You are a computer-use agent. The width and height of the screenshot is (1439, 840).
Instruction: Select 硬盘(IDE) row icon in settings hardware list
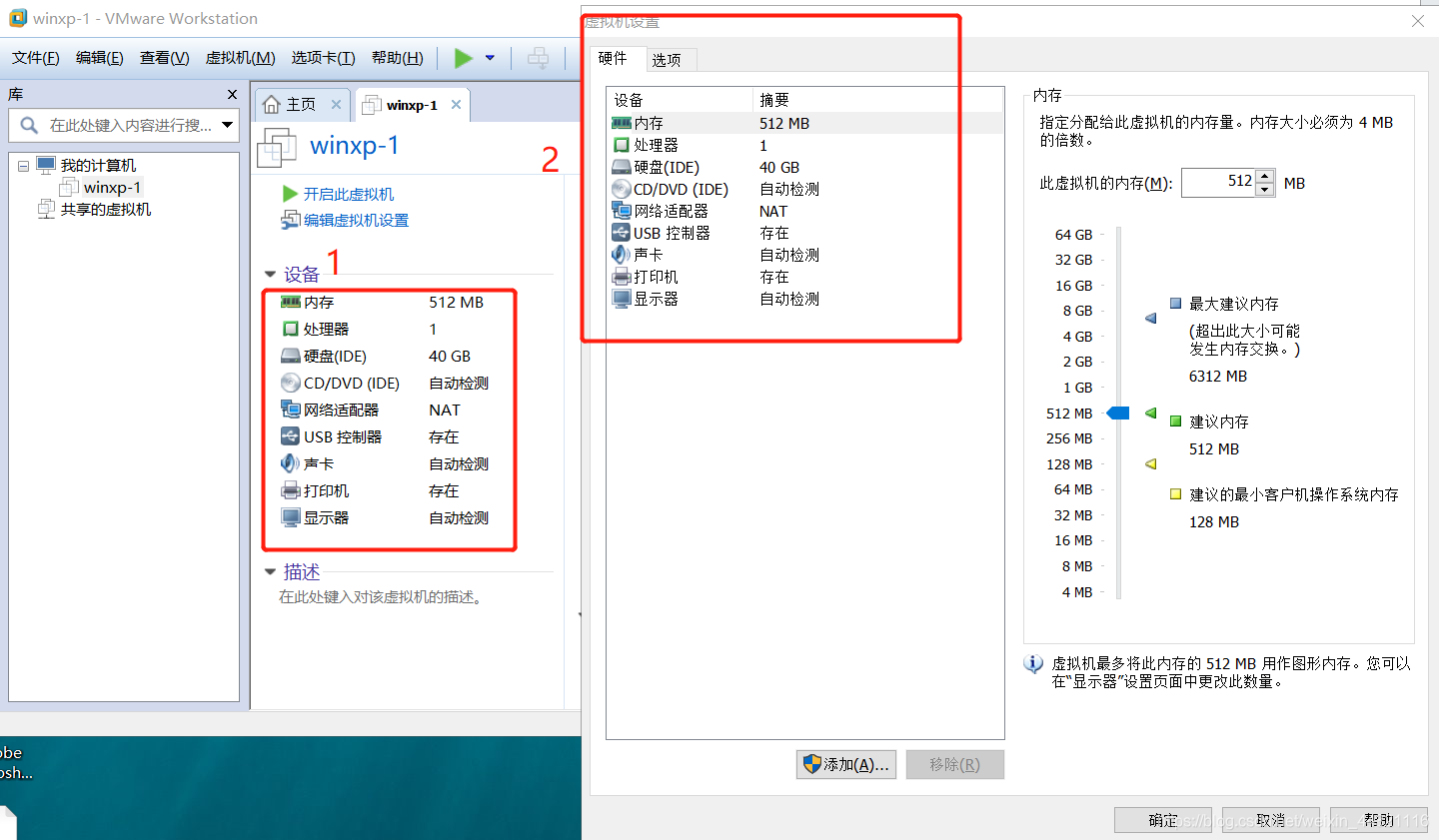(622, 167)
